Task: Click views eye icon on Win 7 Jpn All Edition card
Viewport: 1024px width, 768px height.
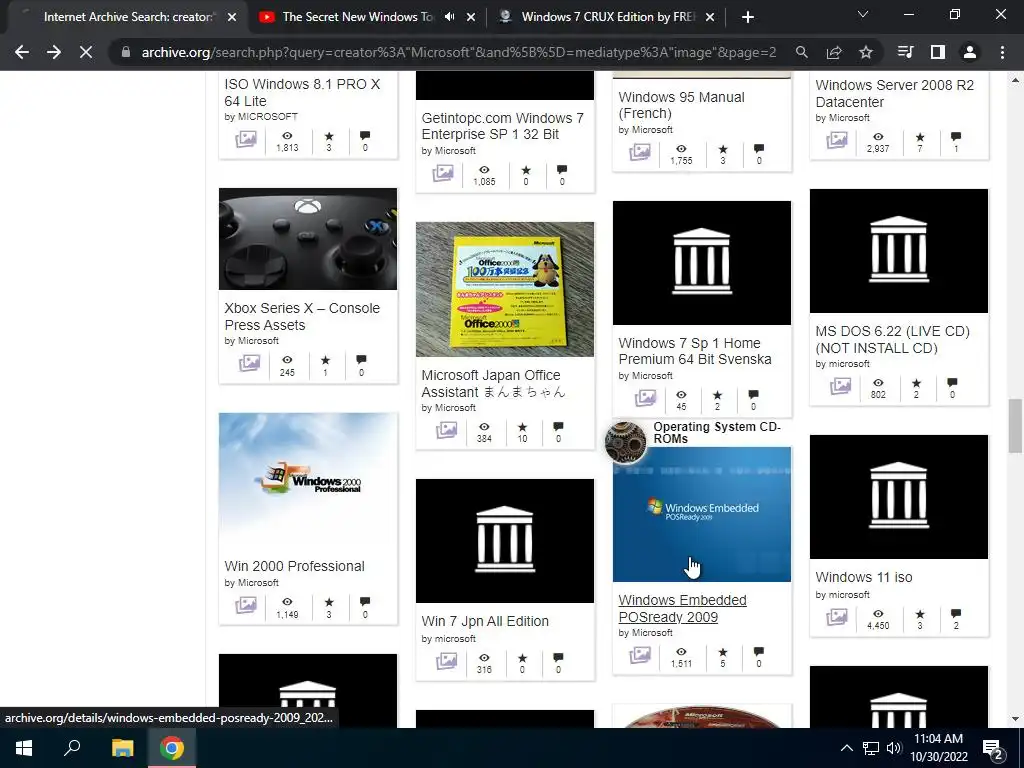Action: click(484, 658)
